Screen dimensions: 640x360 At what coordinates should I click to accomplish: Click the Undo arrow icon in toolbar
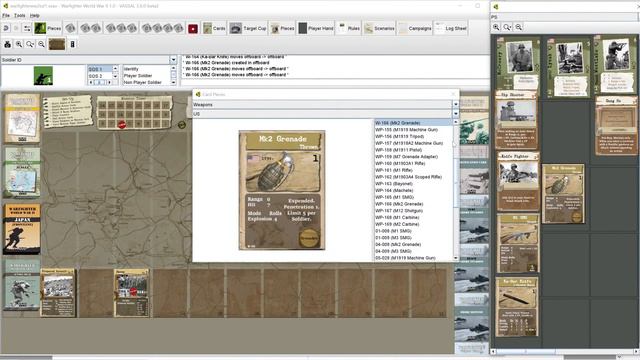[6, 28]
